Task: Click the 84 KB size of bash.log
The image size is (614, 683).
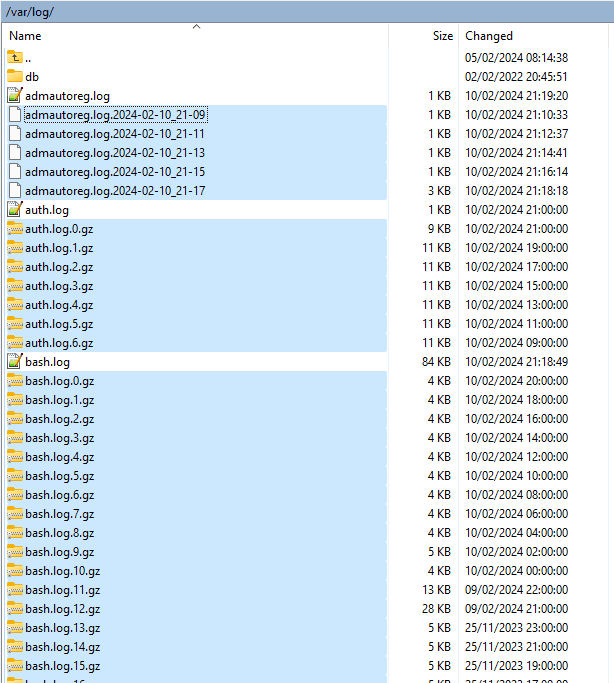Action: [x=436, y=362]
